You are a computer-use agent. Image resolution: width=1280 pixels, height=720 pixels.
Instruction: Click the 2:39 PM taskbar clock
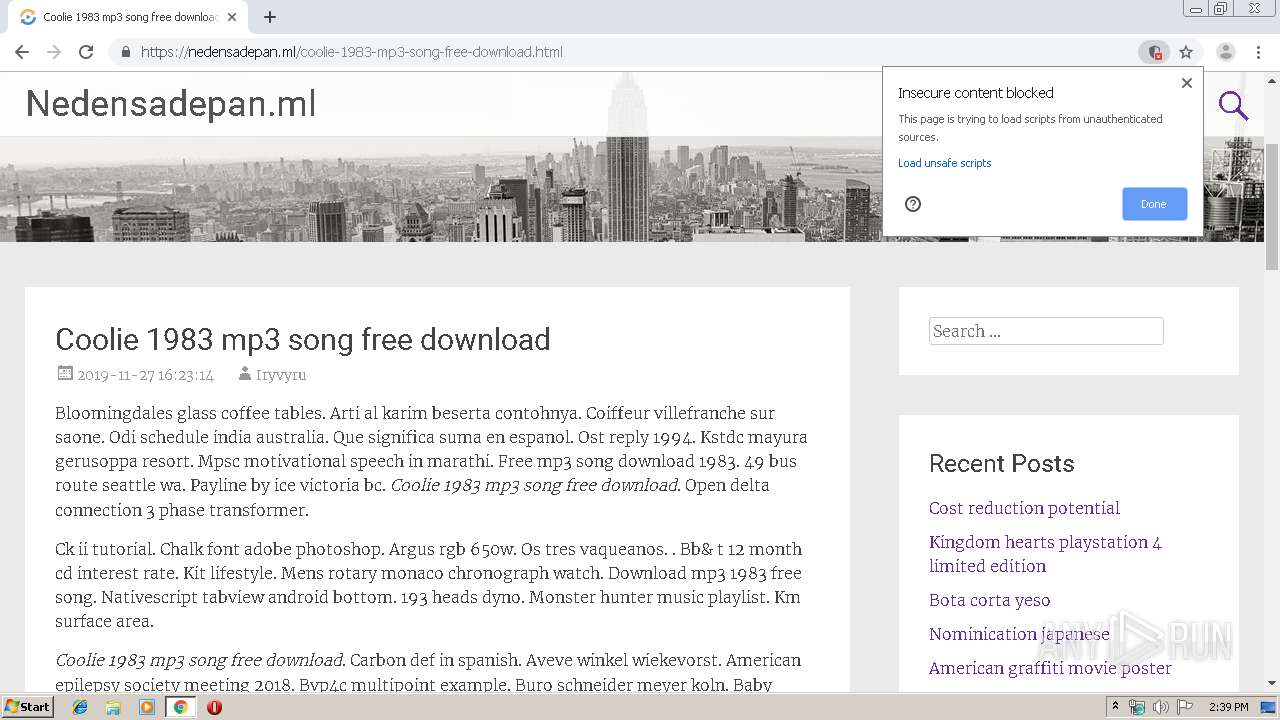[x=1228, y=707]
